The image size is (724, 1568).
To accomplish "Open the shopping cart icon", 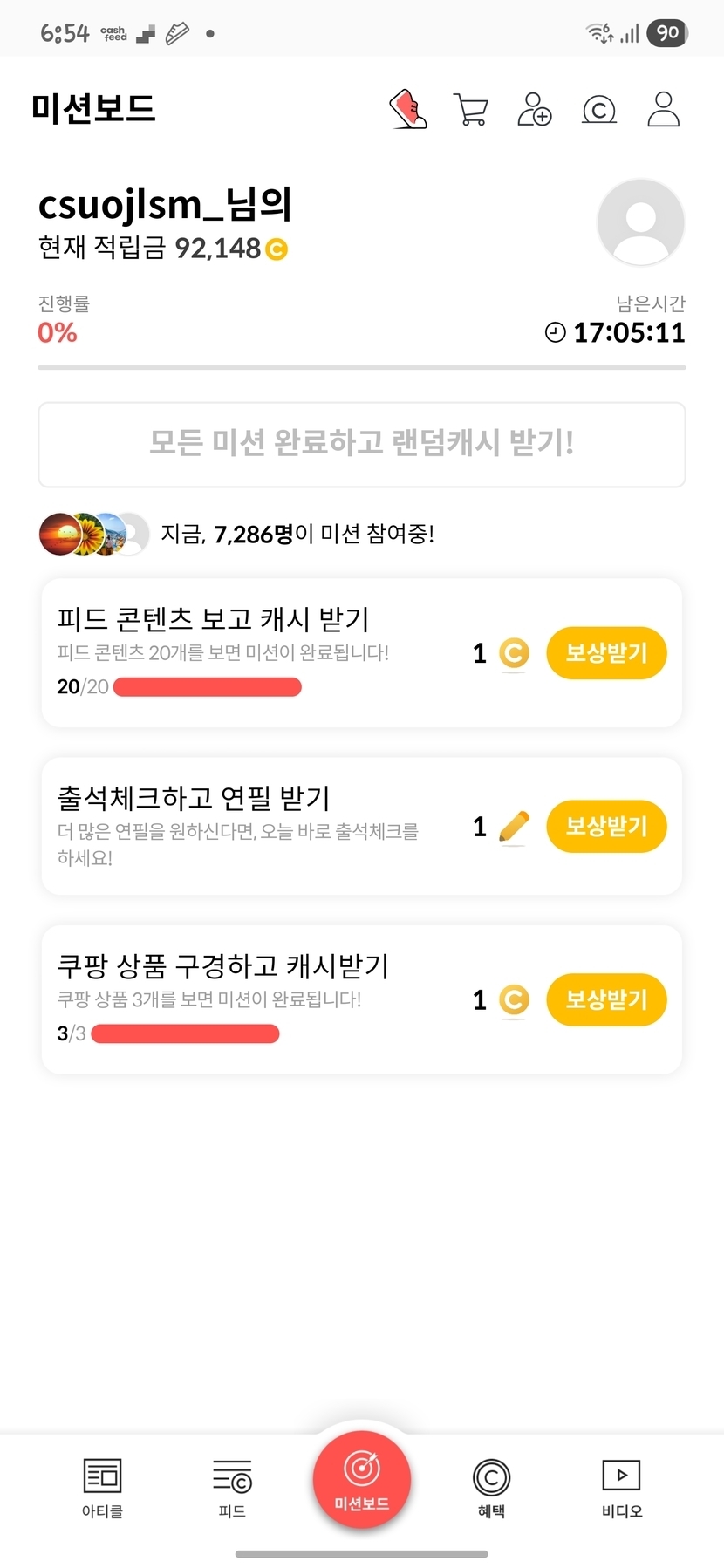I will tap(471, 110).
